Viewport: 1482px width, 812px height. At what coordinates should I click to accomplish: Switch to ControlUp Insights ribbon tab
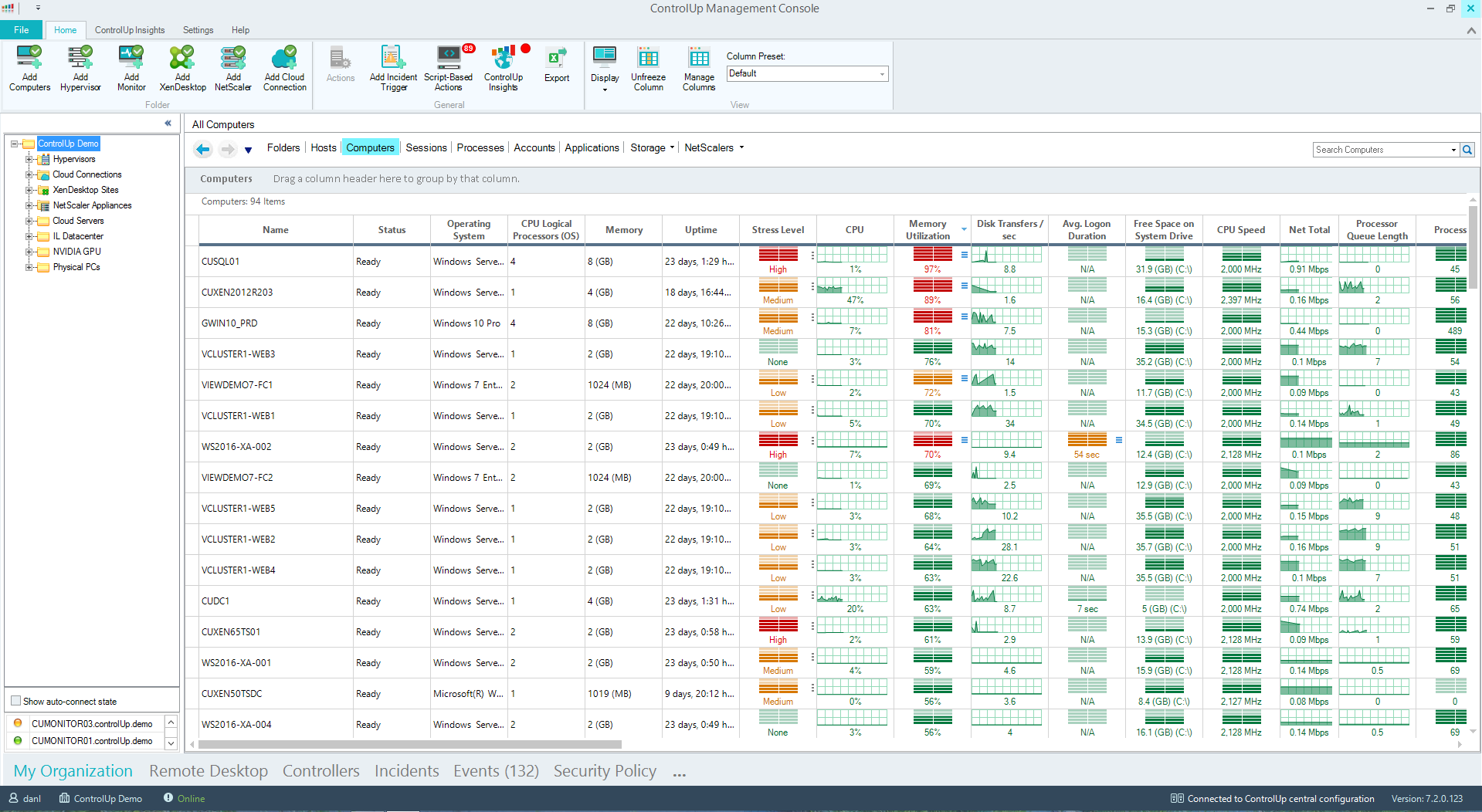point(130,30)
